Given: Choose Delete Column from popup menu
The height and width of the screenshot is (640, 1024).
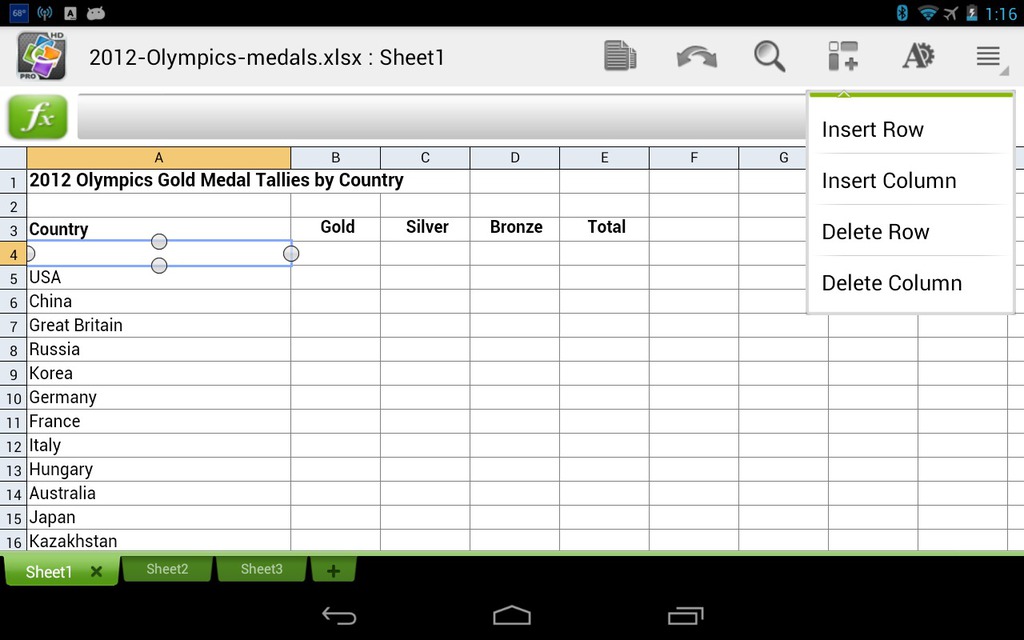Looking at the screenshot, I should tap(910, 283).
